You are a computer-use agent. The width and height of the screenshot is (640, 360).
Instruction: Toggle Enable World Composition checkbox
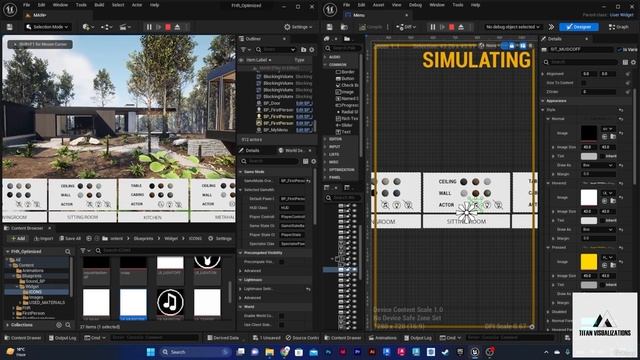click(282, 316)
